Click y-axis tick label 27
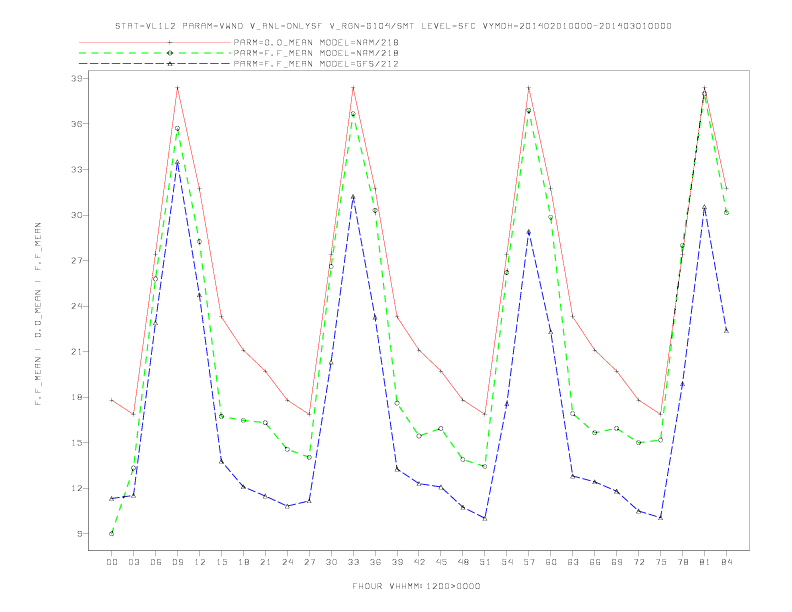Screen dimensions: 792x612 pos(76,261)
